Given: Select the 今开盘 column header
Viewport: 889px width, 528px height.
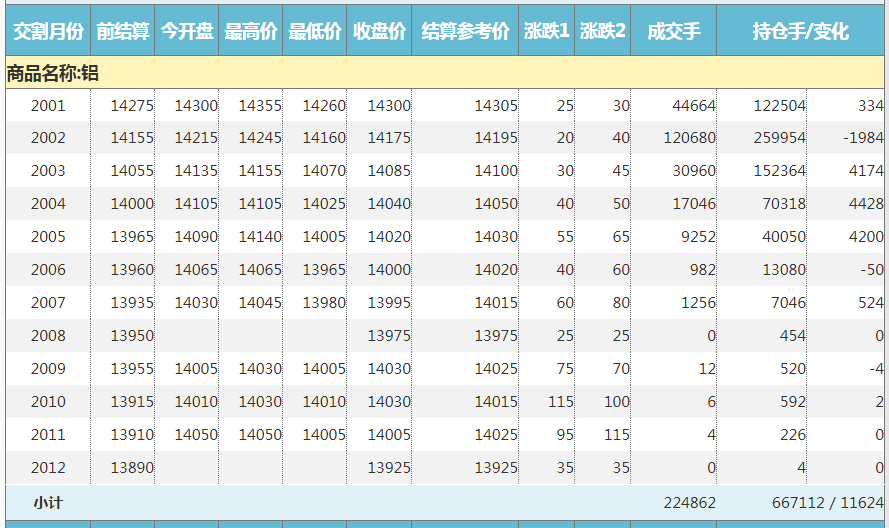Looking at the screenshot, I should (187, 32).
